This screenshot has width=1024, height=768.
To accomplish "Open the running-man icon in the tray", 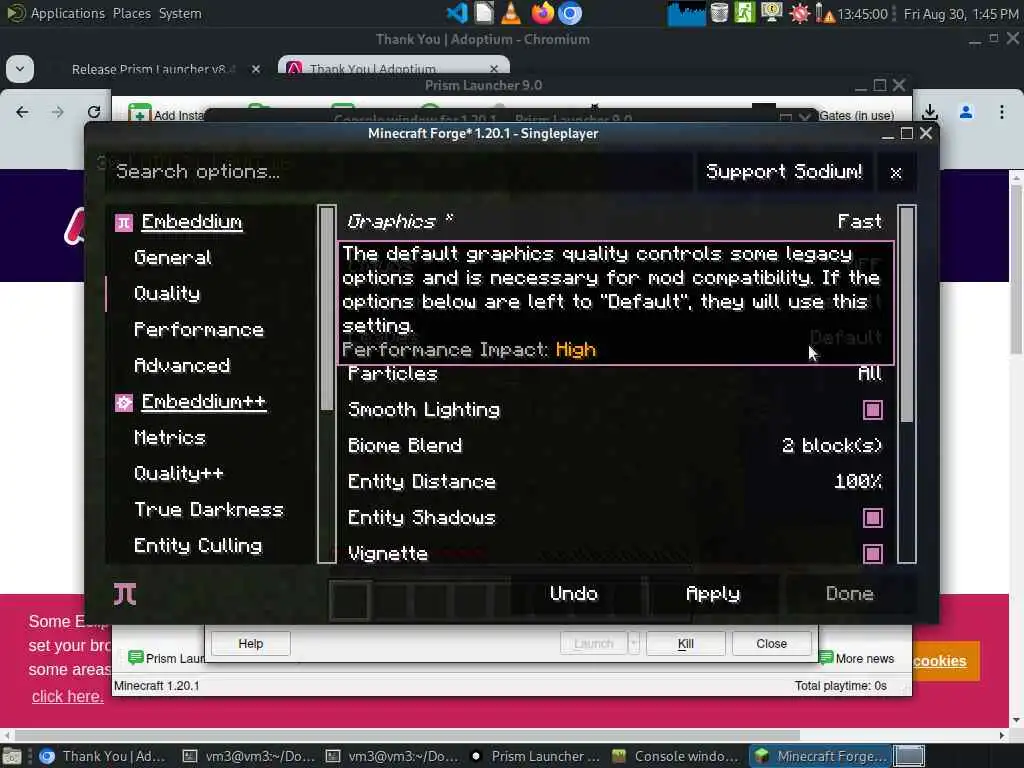I will (x=744, y=13).
